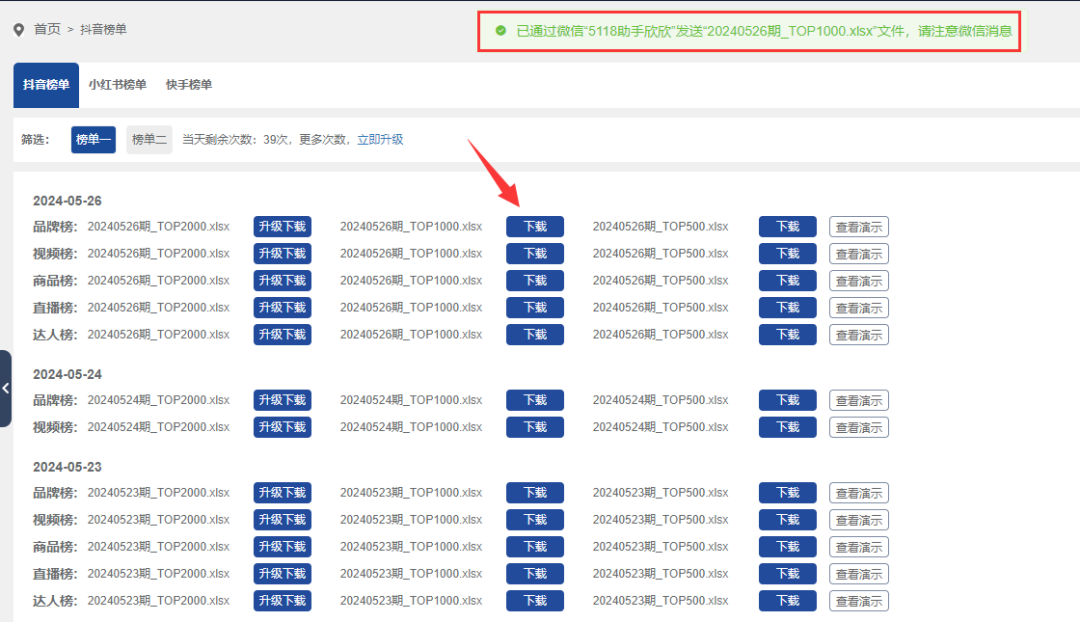The width and height of the screenshot is (1080, 622).
Task: Switch filter to 榜单二
Action: [x=149, y=139]
